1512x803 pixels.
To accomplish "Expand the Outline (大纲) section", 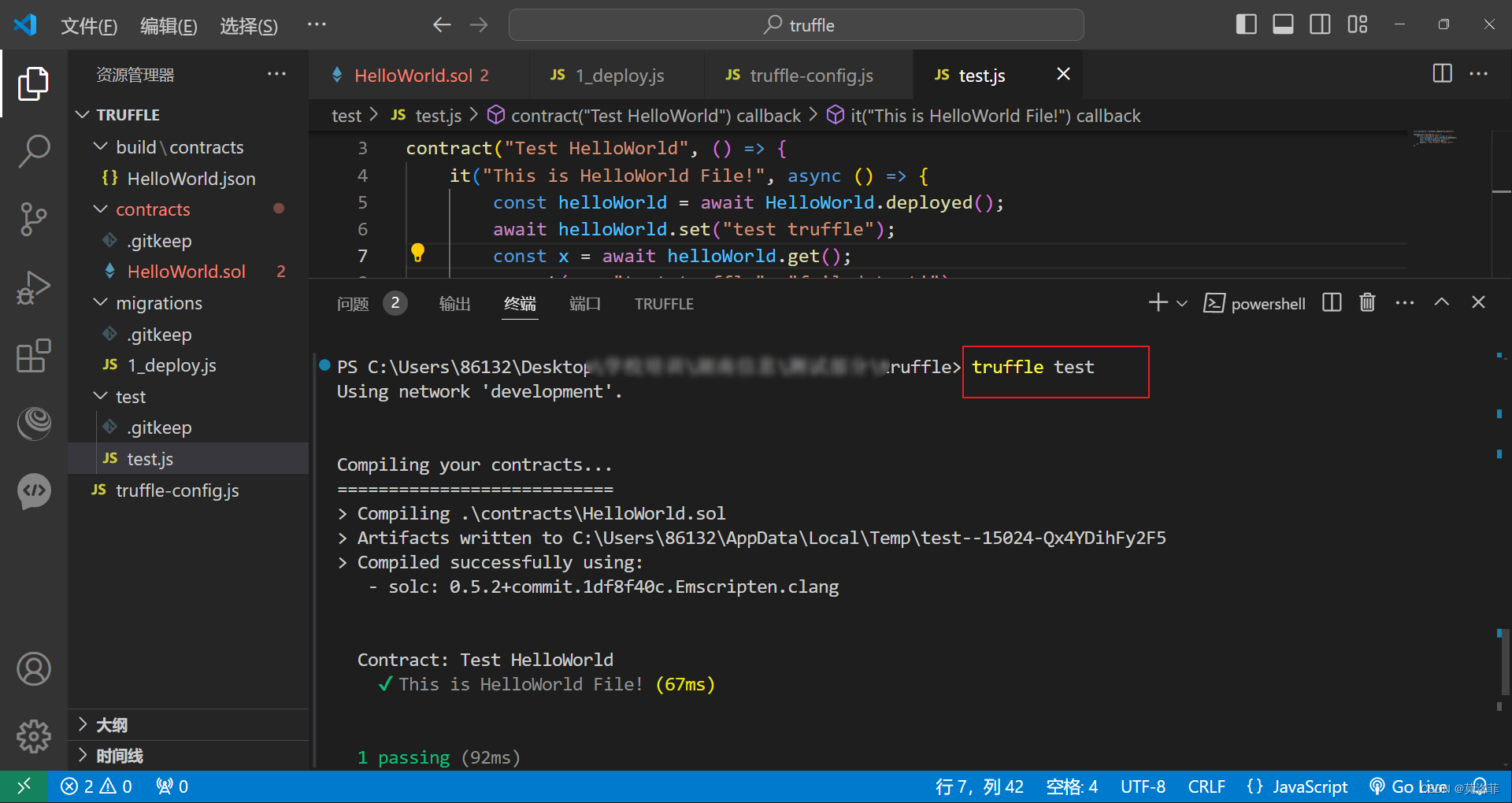I will point(189,725).
